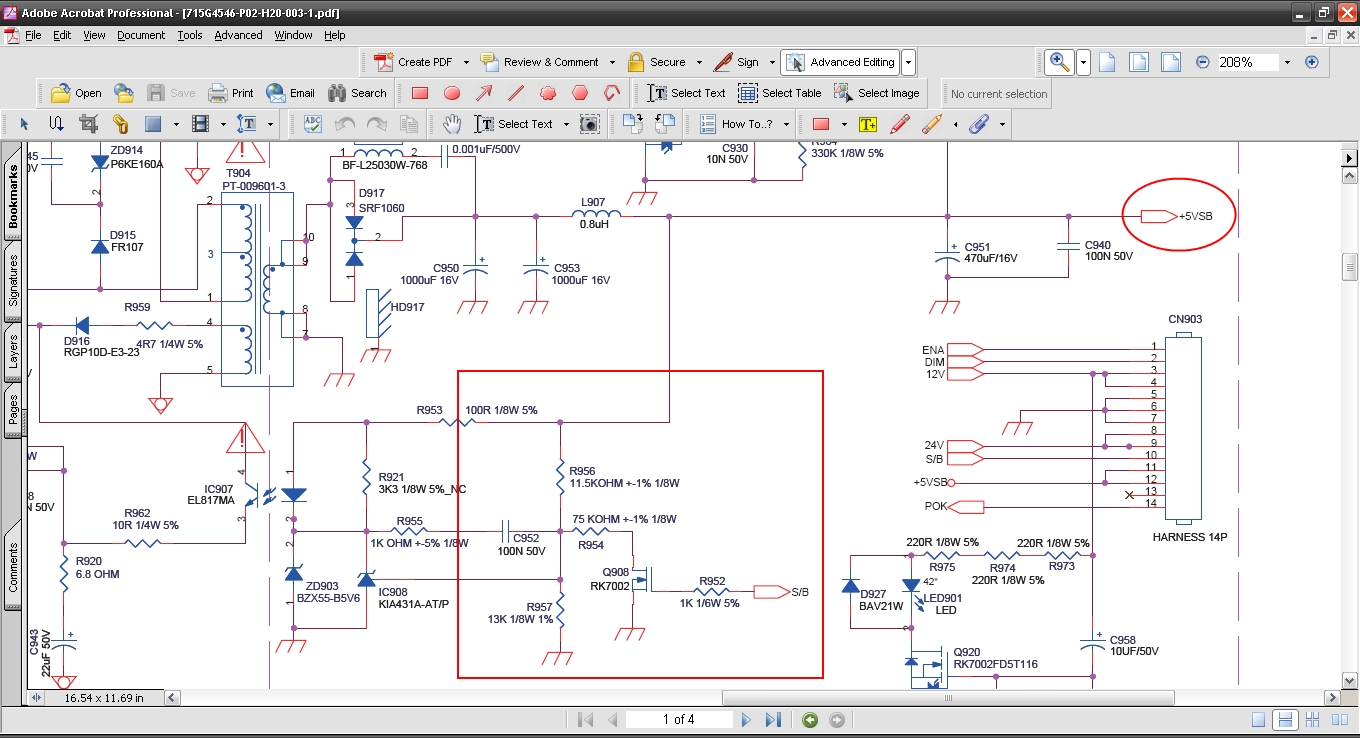1360x738 pixels.
Task: Click the Snapshot camera tool
Action: 590,124
